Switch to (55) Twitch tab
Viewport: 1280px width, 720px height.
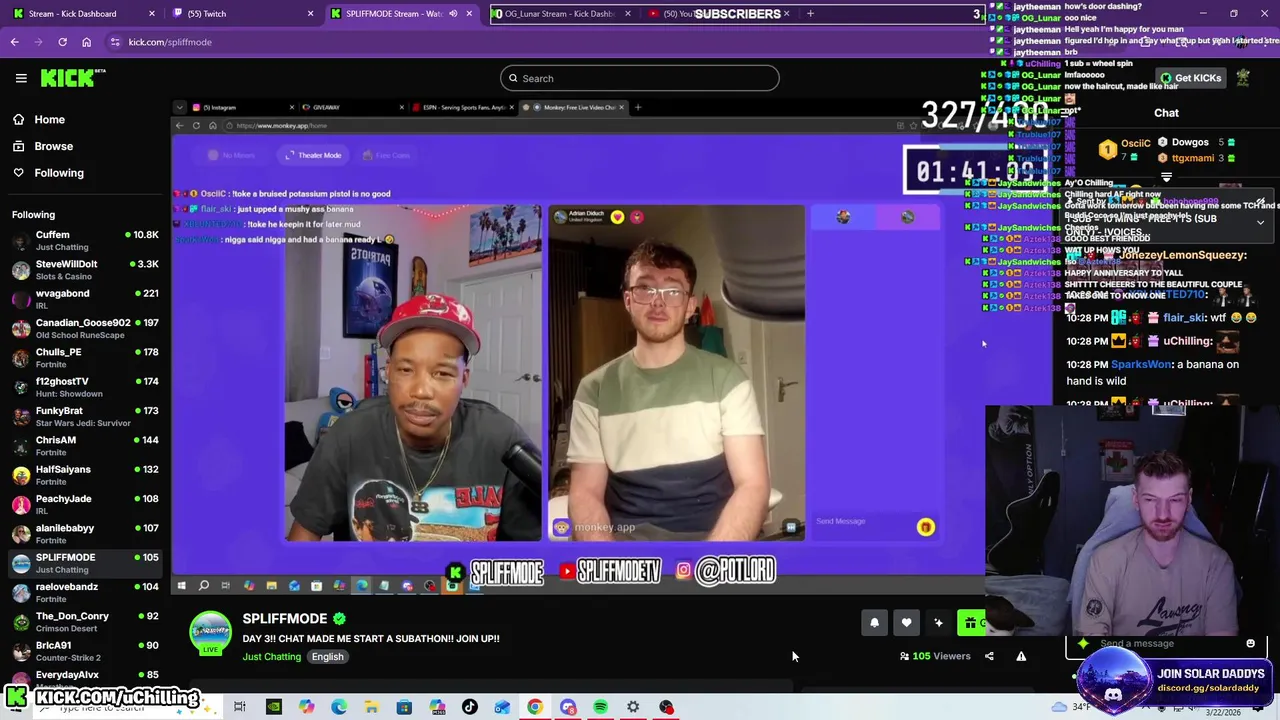click(x=240, y=13)
